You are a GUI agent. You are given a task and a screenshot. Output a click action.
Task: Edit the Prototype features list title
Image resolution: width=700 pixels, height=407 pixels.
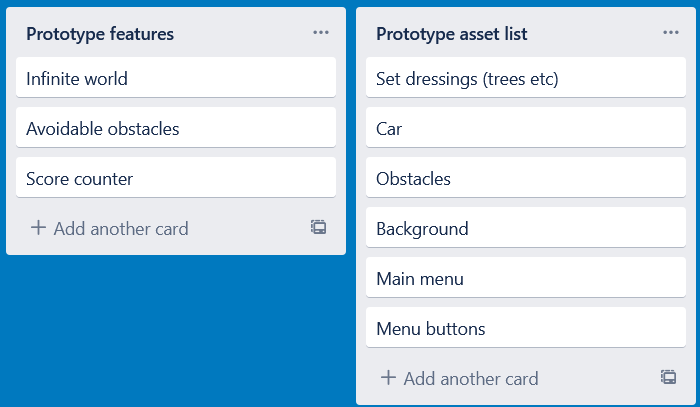click(100, 34)
